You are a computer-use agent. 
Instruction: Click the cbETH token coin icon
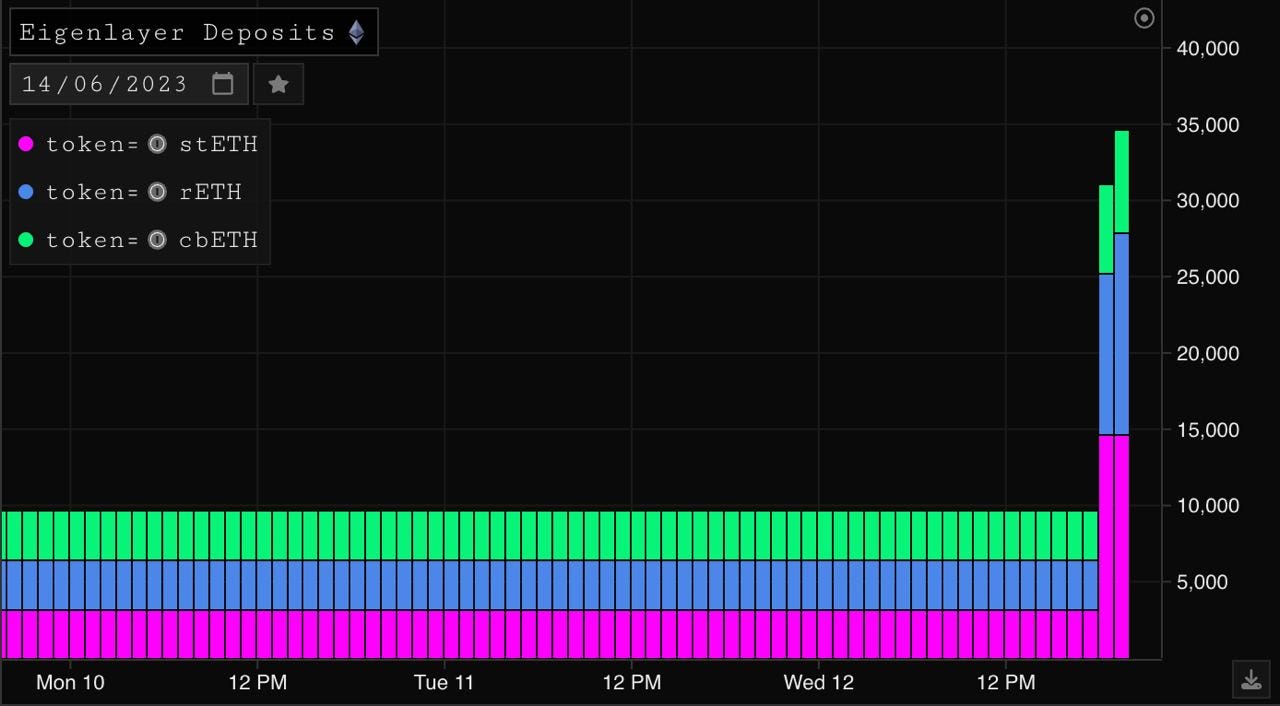(157, 240)
